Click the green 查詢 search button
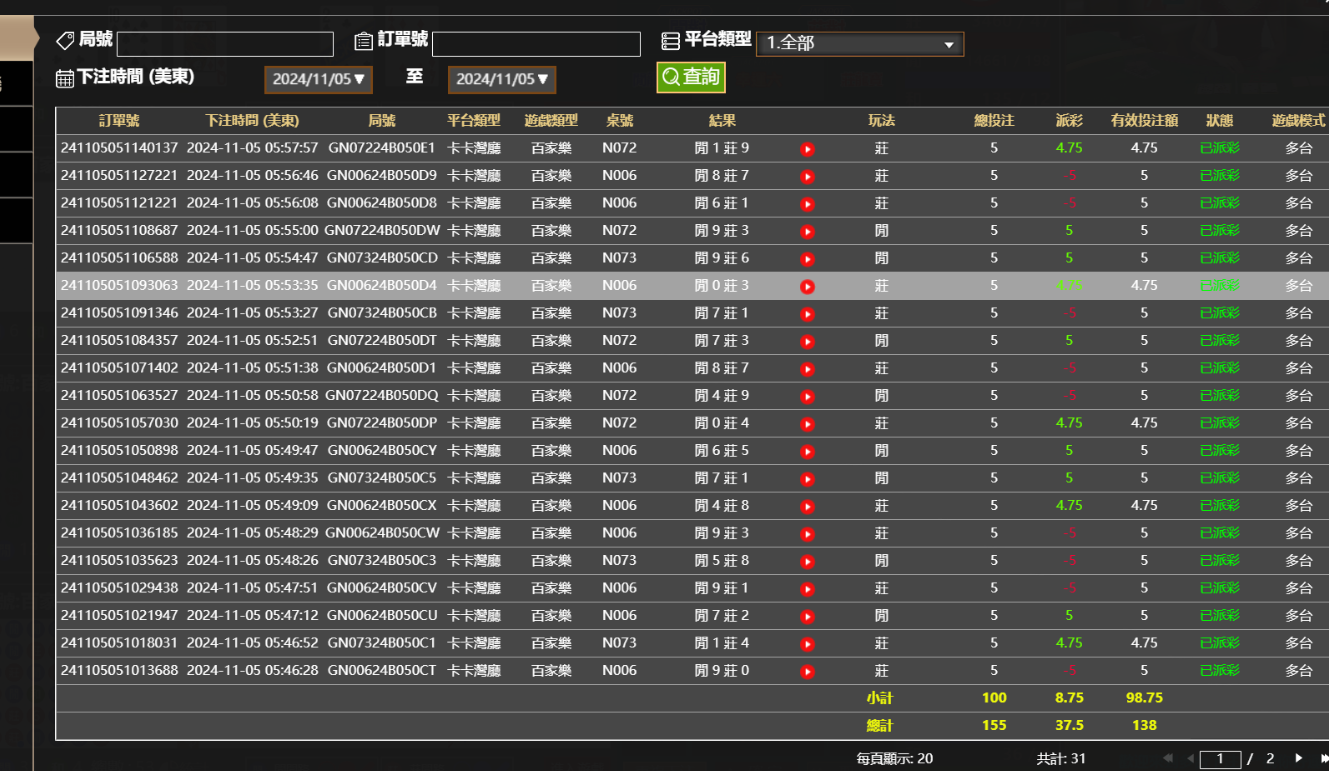The image size is (1329, 771). 690,77
